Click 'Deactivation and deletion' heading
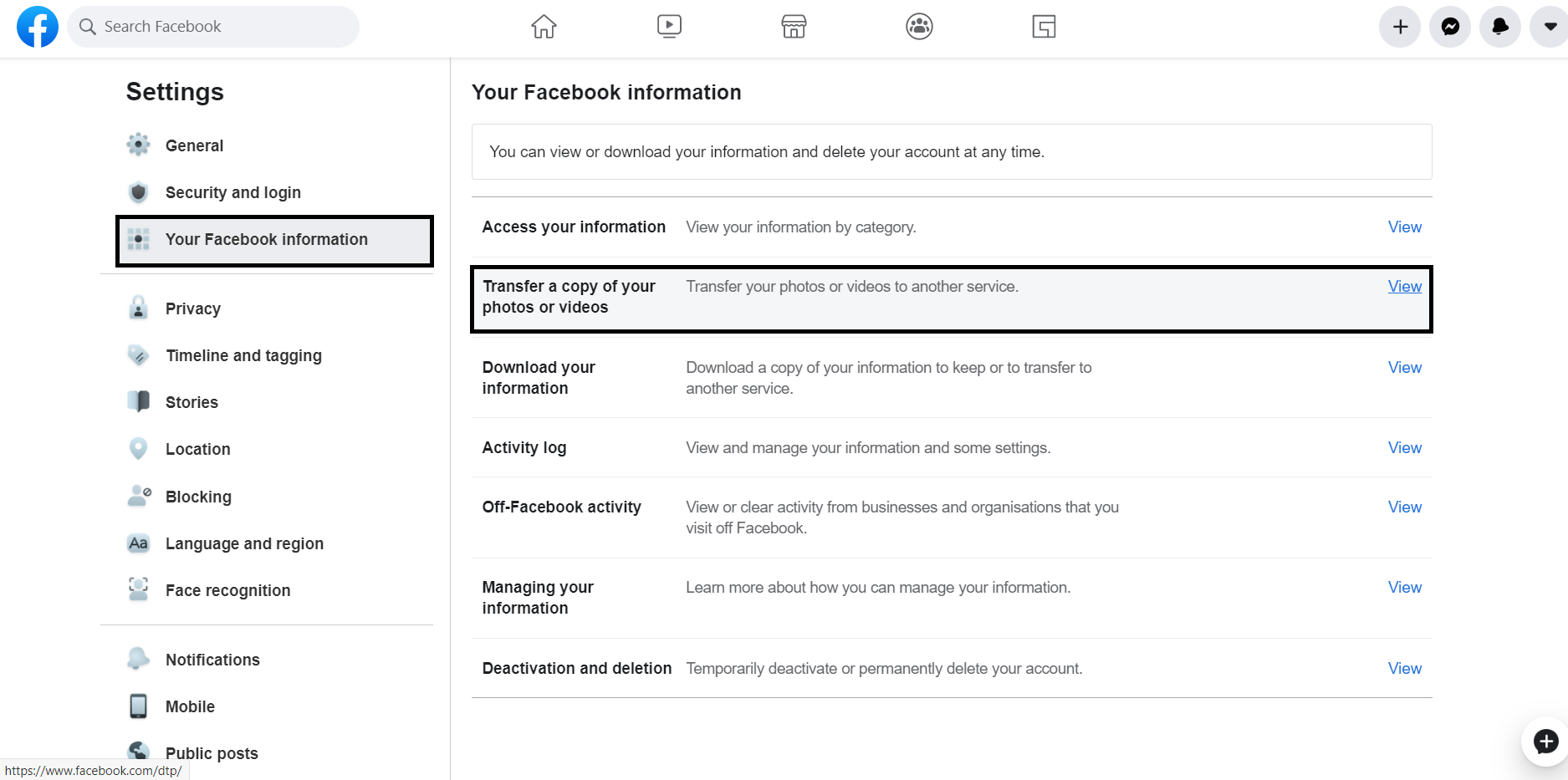The image size is (1568, 780). coord(577,668)
